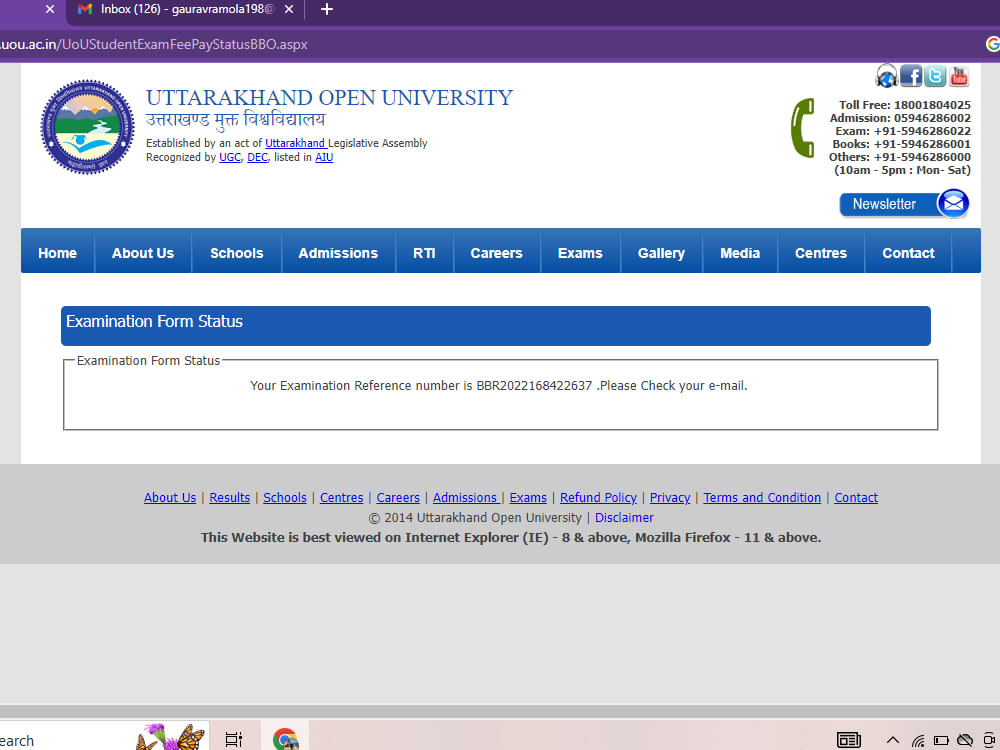Open the footer Centres link
Image resolution: width=1000 pixels, height=750 pixels.
(341, 497)
